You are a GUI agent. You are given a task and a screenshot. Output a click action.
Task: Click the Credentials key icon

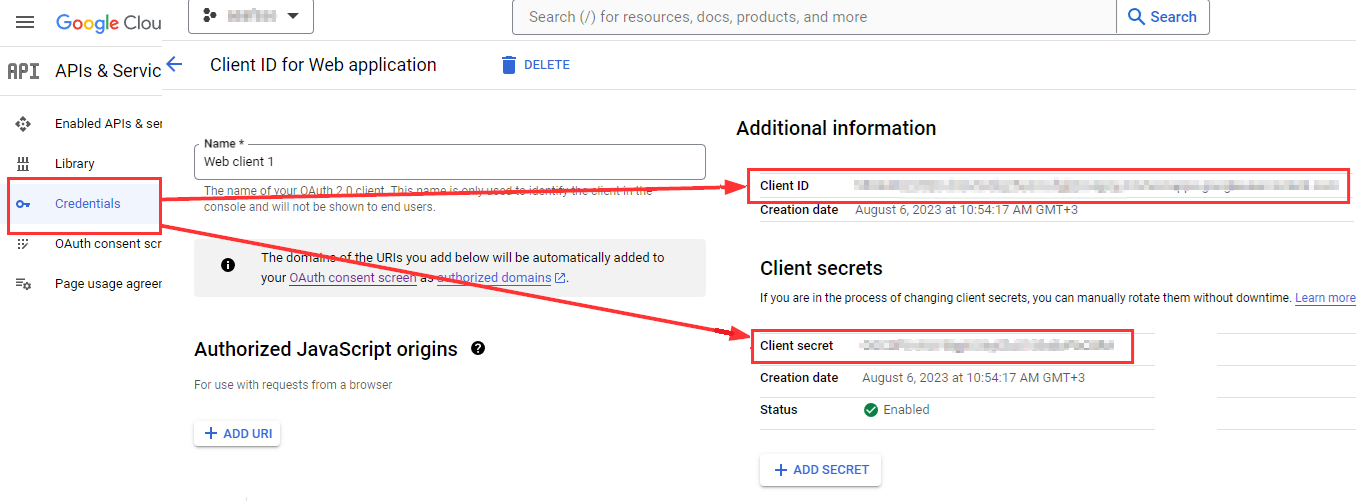23,204
